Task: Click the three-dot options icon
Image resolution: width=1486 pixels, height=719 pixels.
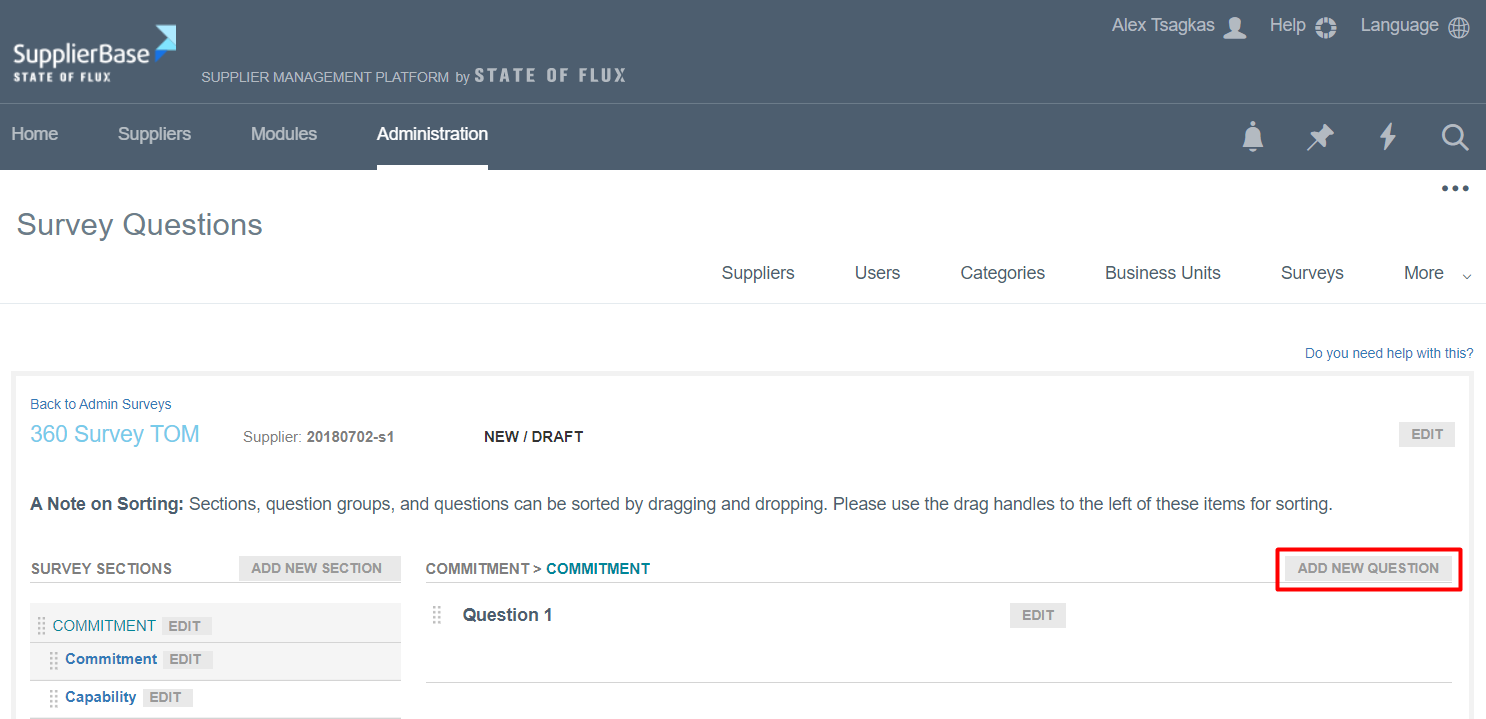Action: (x=1454, y=188)
